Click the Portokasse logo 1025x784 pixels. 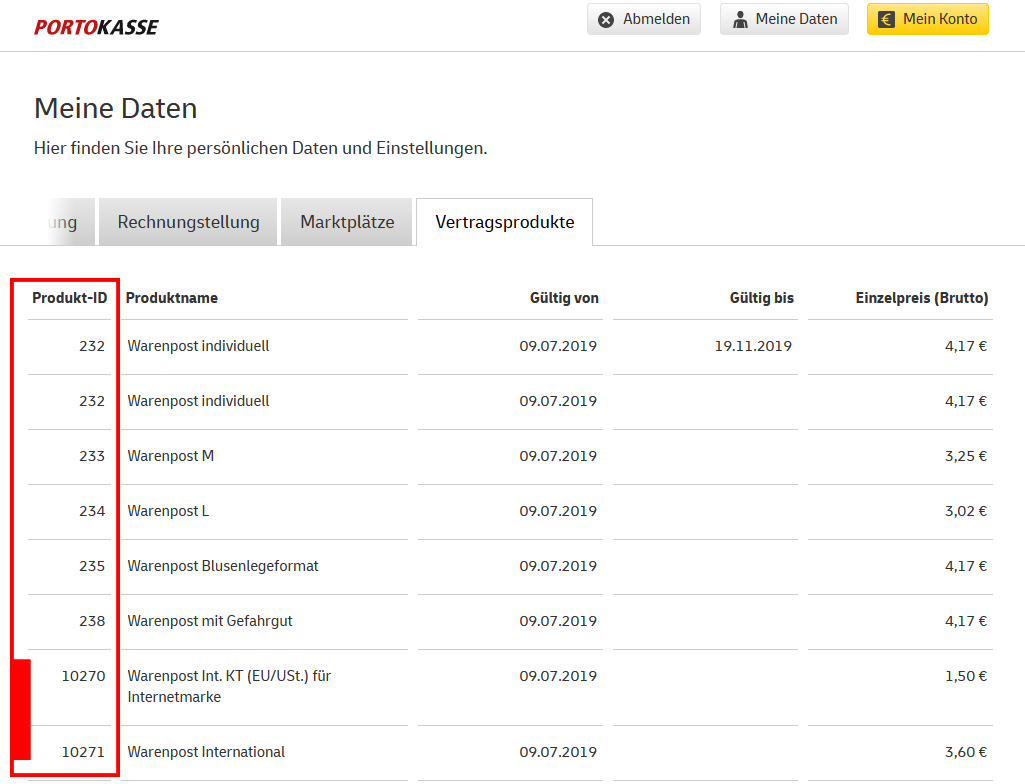click(96, 27)
